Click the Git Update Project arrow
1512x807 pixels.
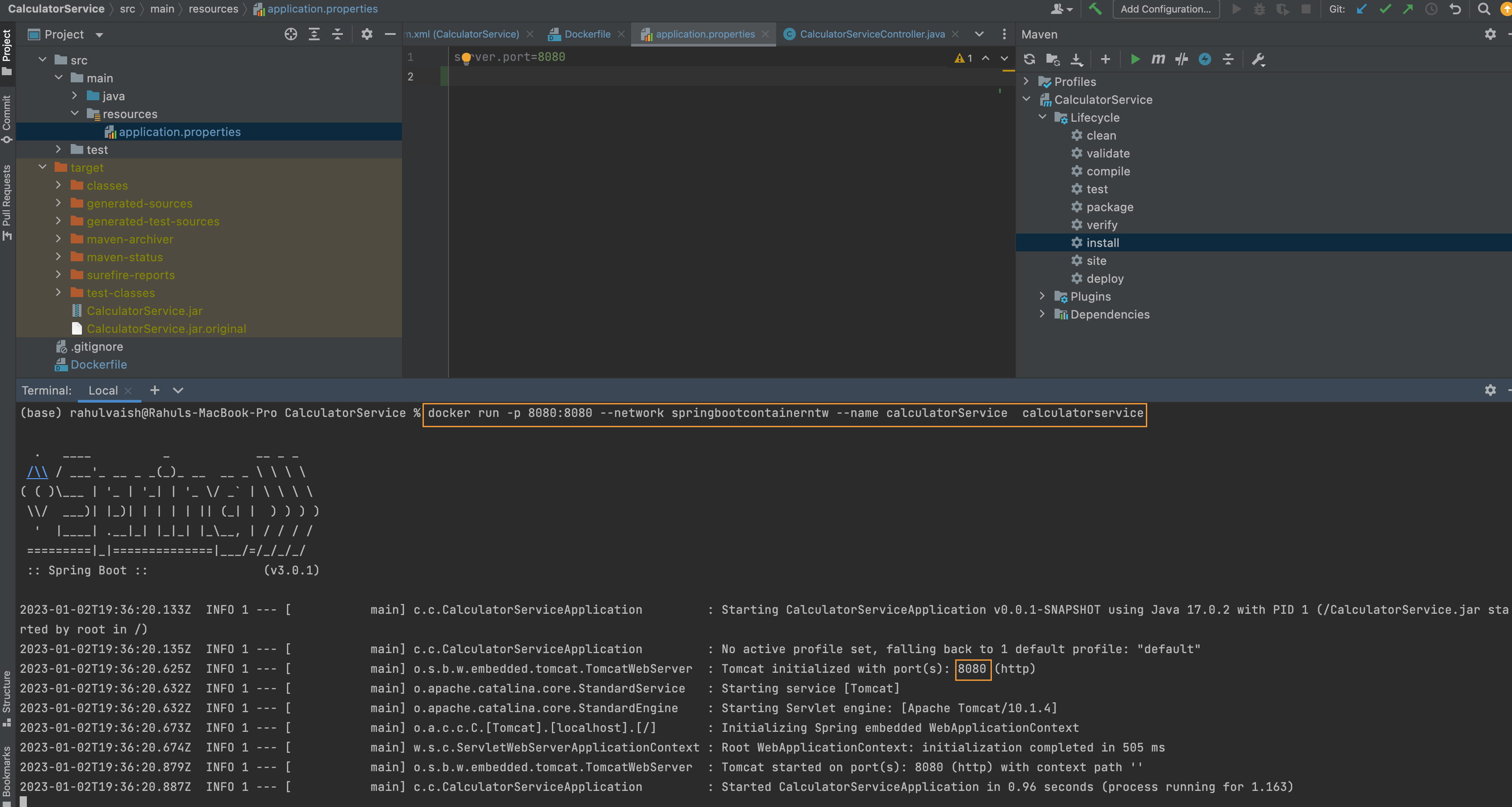click(1361, 9)
